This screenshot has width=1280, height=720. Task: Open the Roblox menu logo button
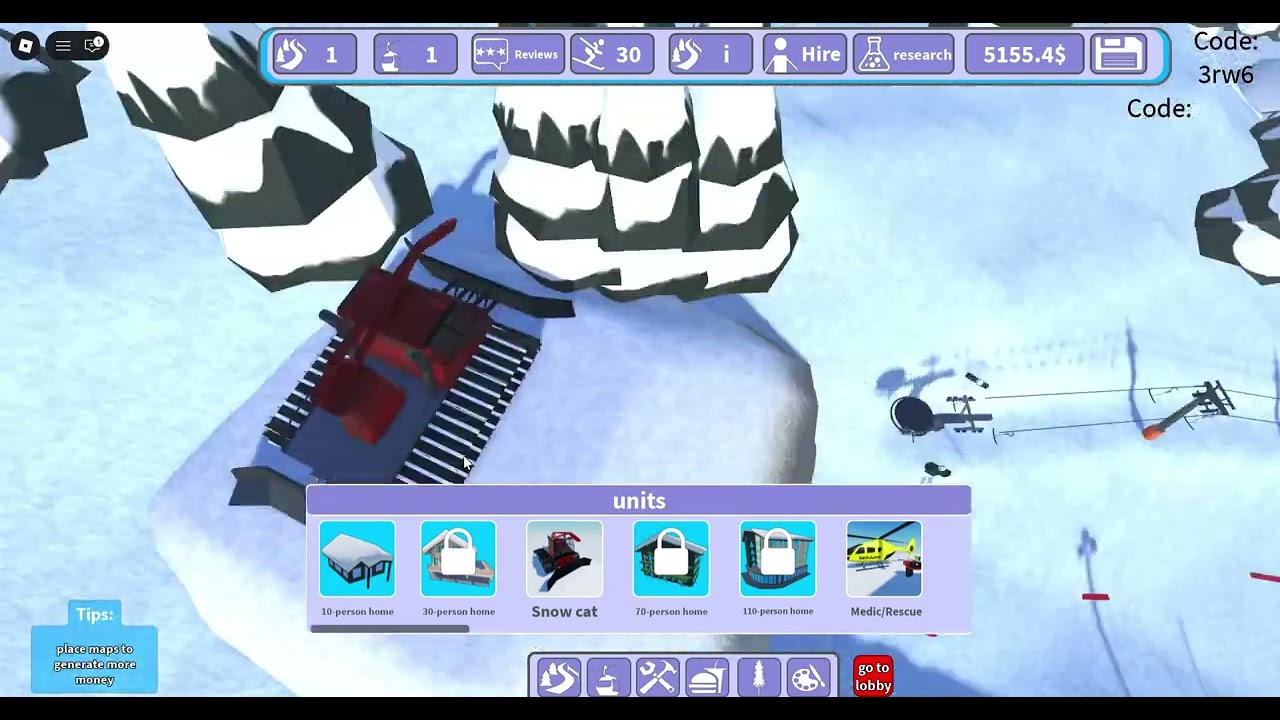26,45
